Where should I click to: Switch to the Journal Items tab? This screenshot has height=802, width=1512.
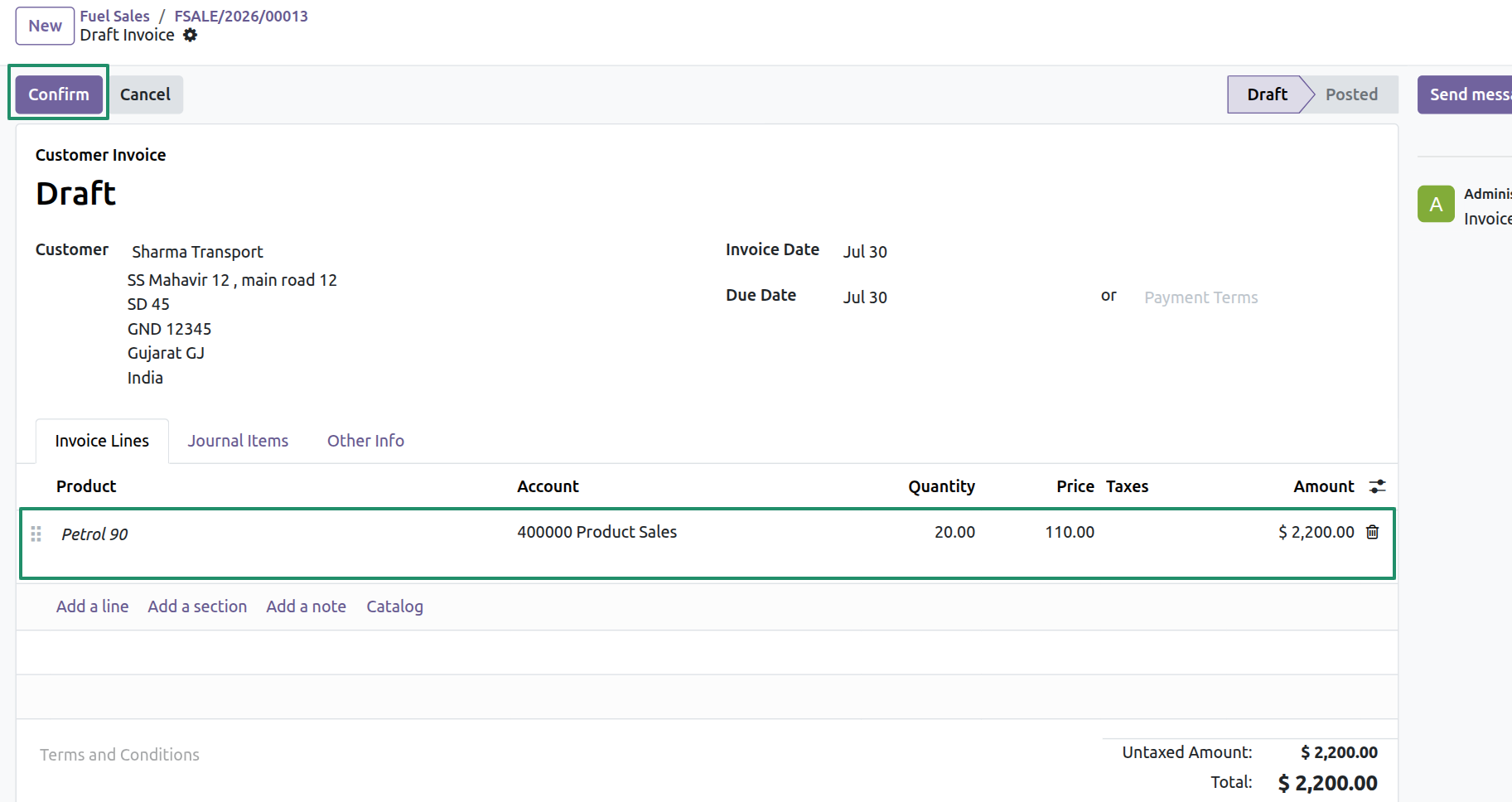point(238,441)
